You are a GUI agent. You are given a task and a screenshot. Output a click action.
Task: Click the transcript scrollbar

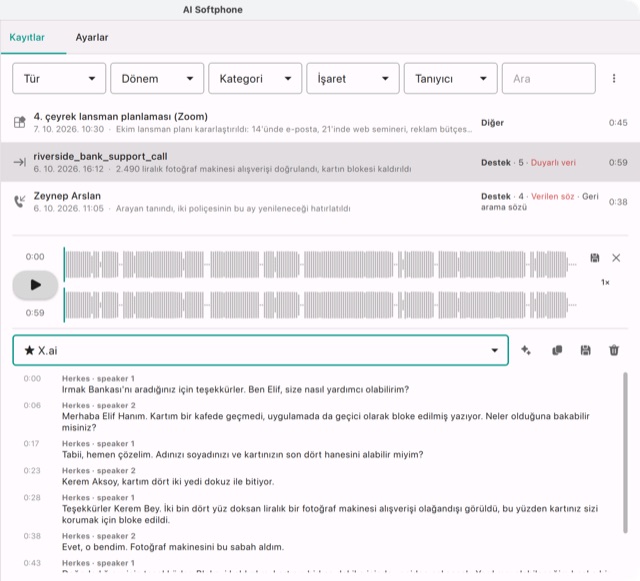coord(625,452)
